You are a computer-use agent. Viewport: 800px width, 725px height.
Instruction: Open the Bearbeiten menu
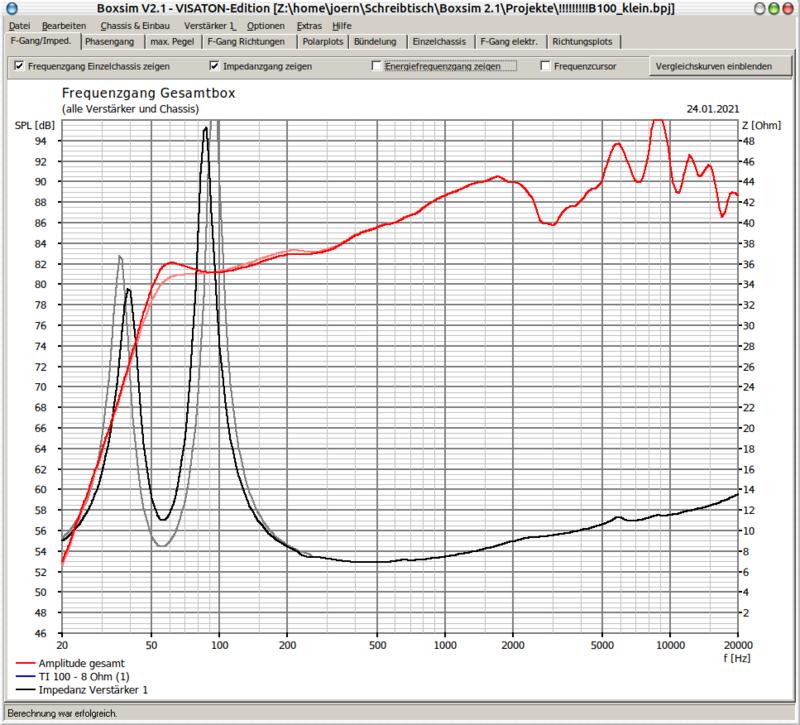pos(64,26)
